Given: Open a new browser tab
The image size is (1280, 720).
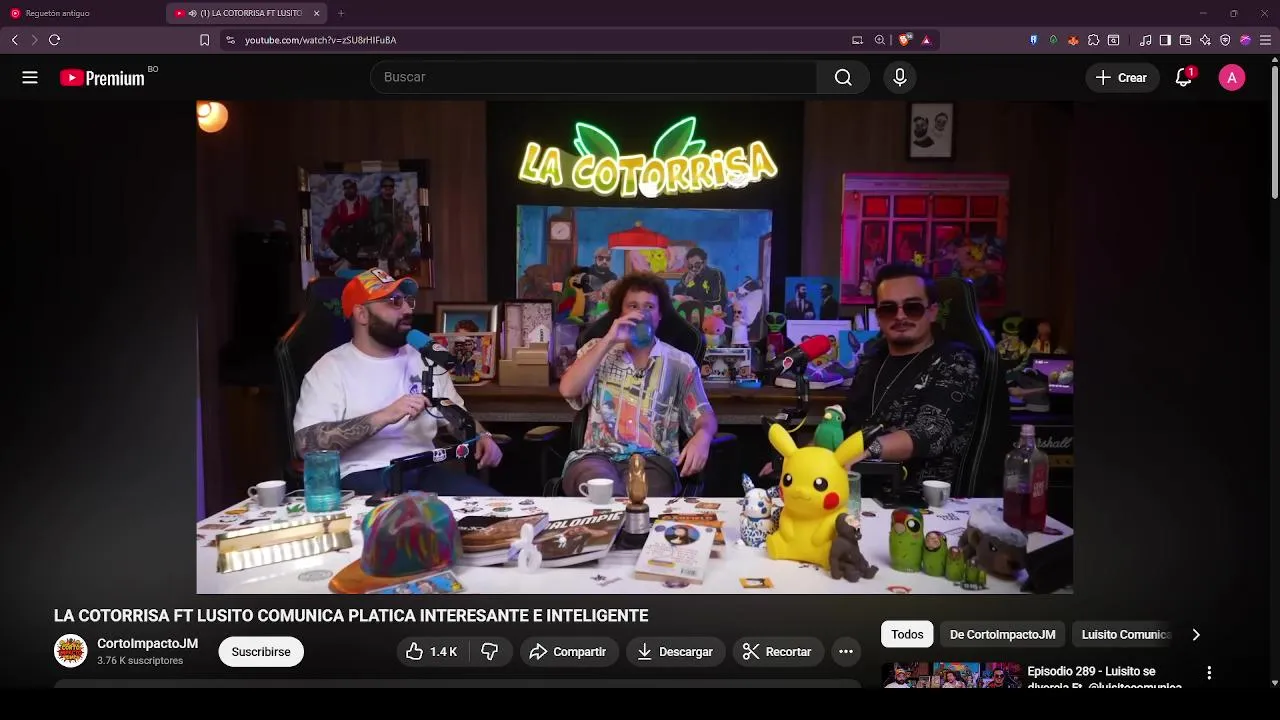Looking at the screenshot, I should click(341, 13).
